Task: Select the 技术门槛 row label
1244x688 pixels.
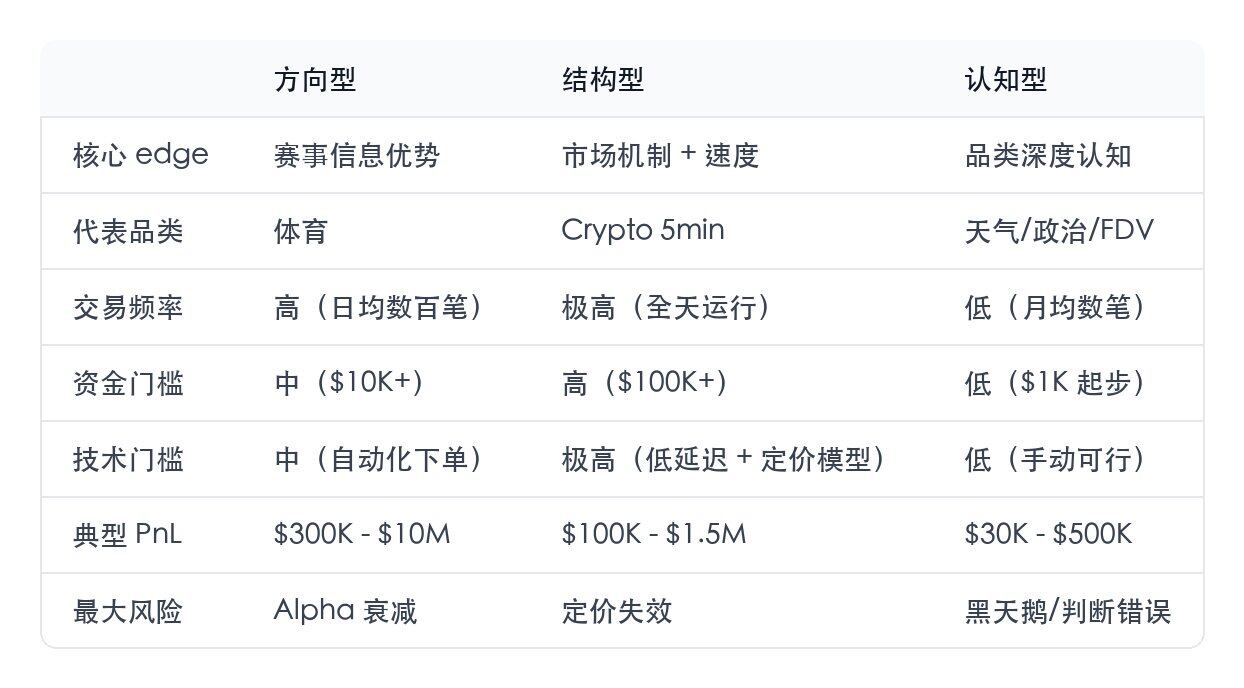Action: point(128,459)
